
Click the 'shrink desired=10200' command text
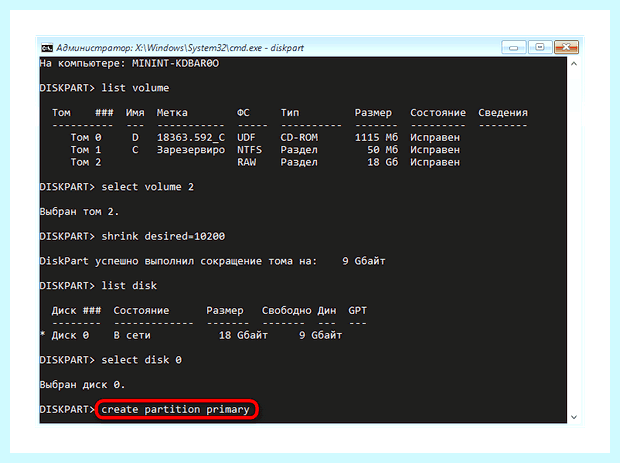click(163, 236)
